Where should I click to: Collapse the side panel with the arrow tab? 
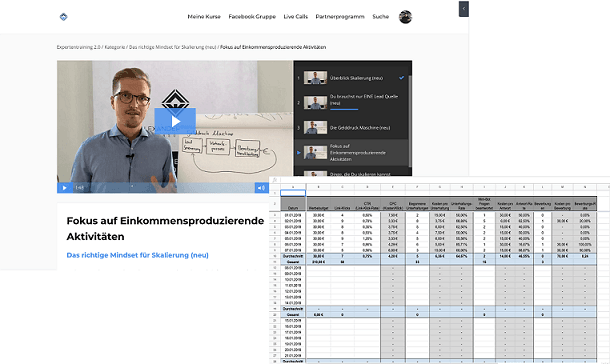tap(464, 9)
